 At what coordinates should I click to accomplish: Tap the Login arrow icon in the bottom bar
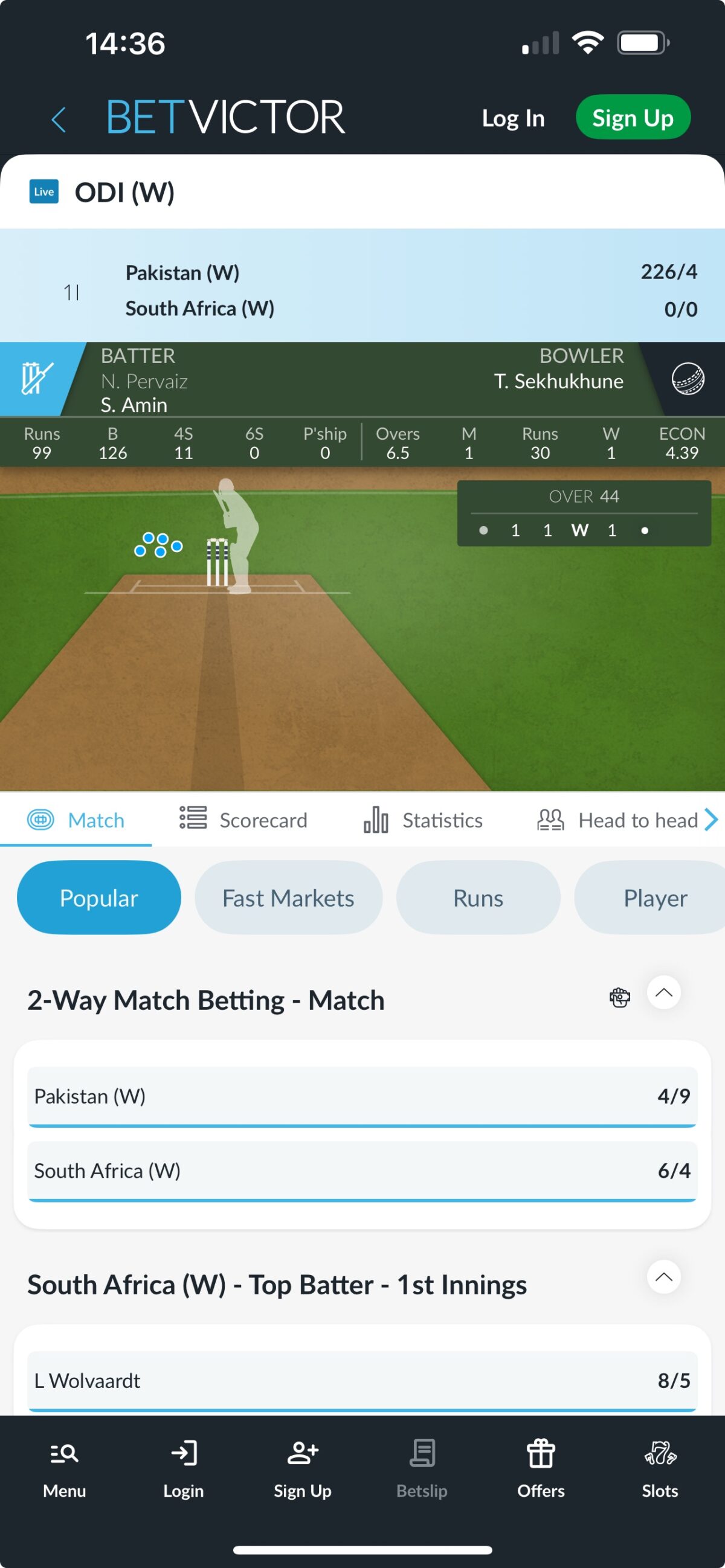[183, 1453]
